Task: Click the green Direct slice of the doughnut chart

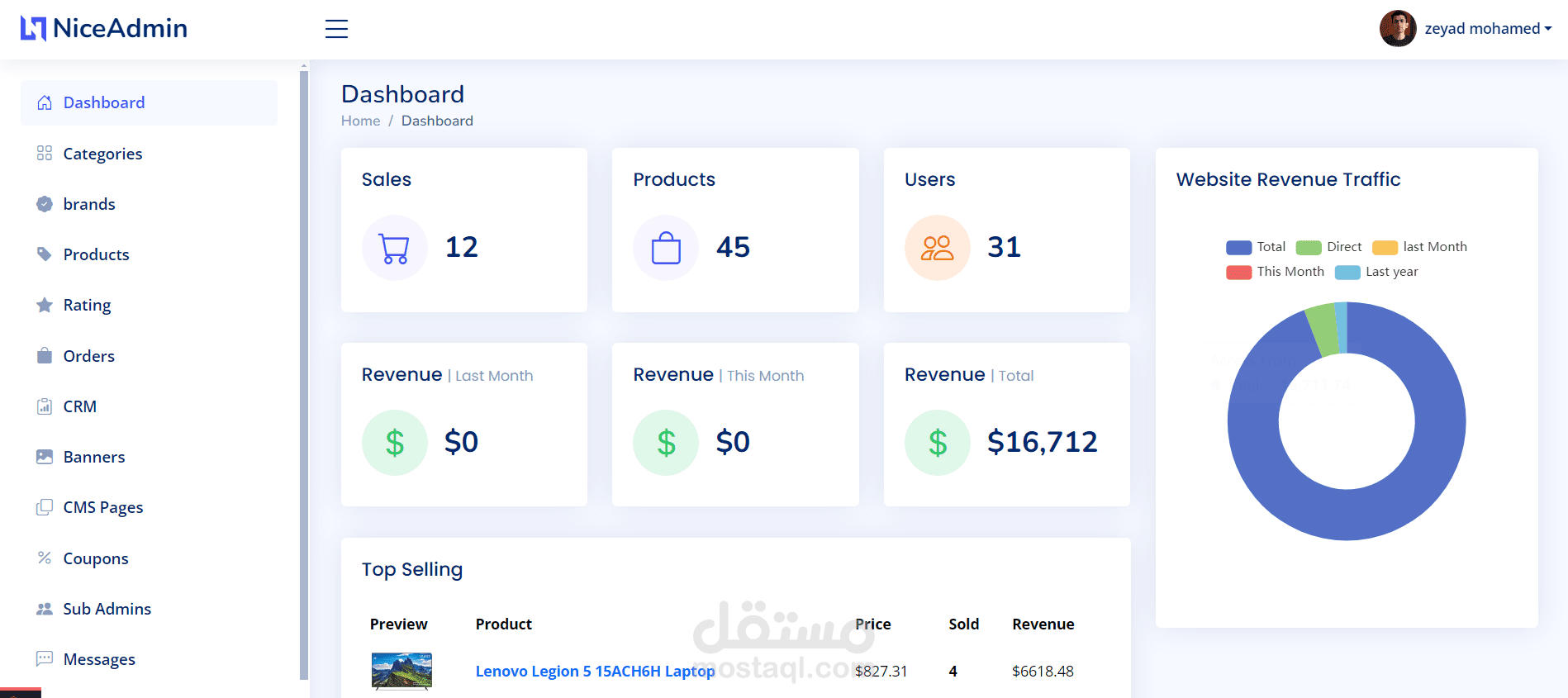Action: (1323, 330)
